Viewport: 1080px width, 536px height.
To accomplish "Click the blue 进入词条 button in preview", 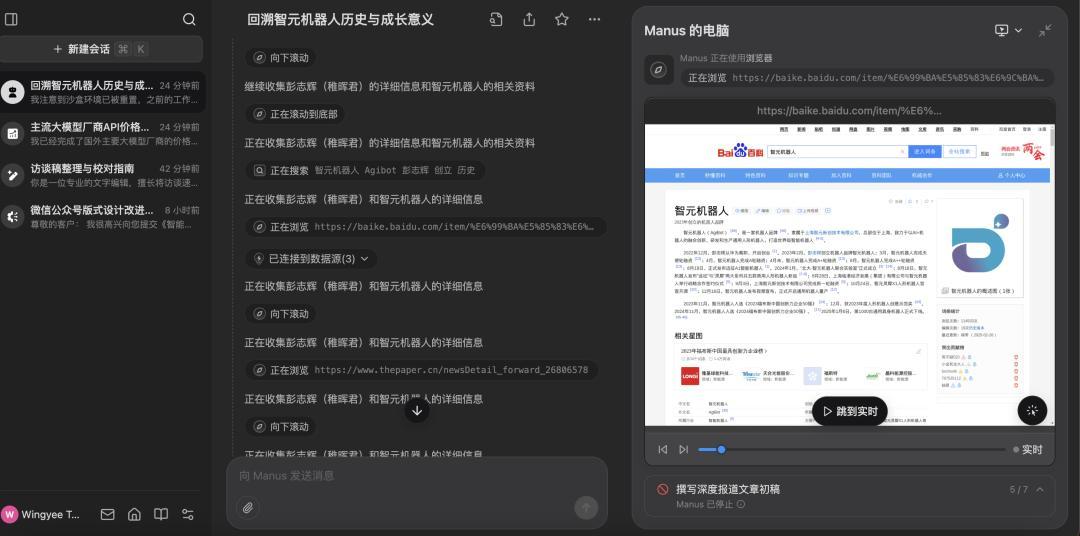I will point(924,151).
